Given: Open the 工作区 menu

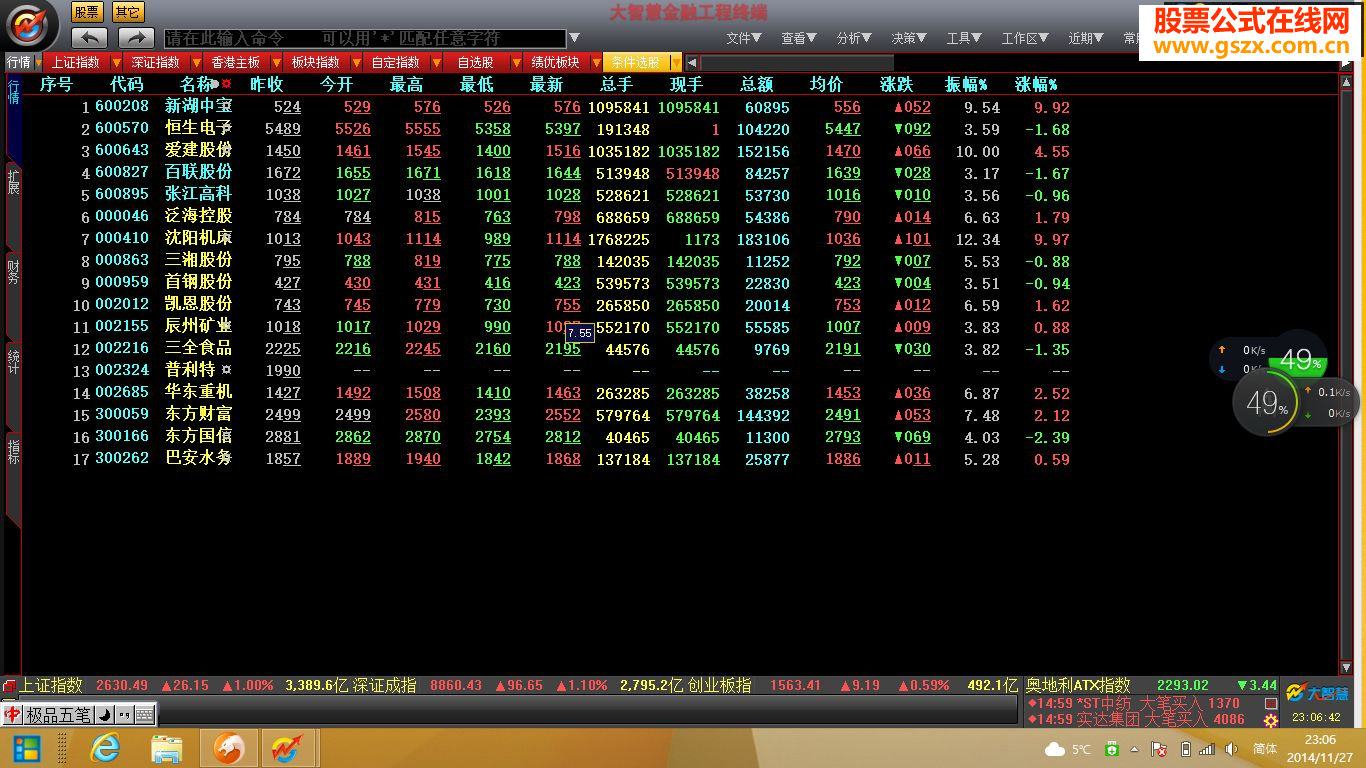Looking at the screenshot, I should tap(1027, 38).
